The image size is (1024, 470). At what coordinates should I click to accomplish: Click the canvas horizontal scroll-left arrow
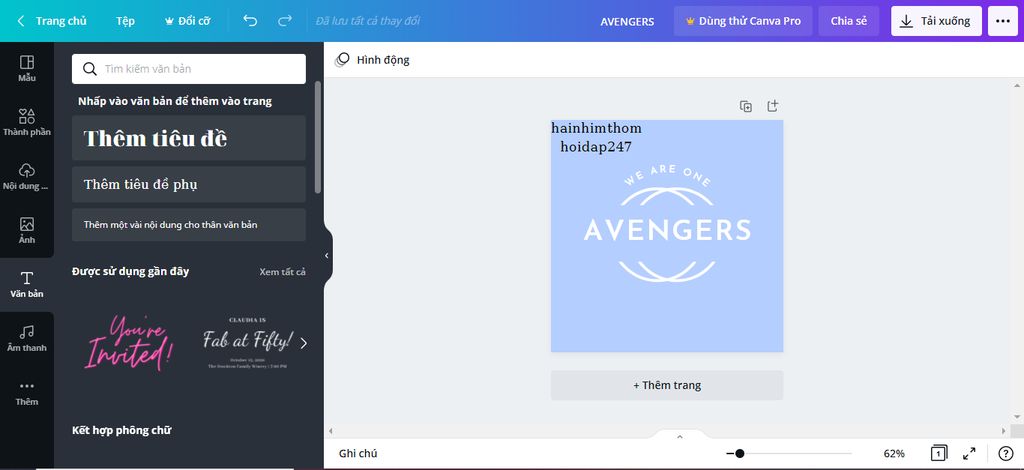click(x=330, y=431)
